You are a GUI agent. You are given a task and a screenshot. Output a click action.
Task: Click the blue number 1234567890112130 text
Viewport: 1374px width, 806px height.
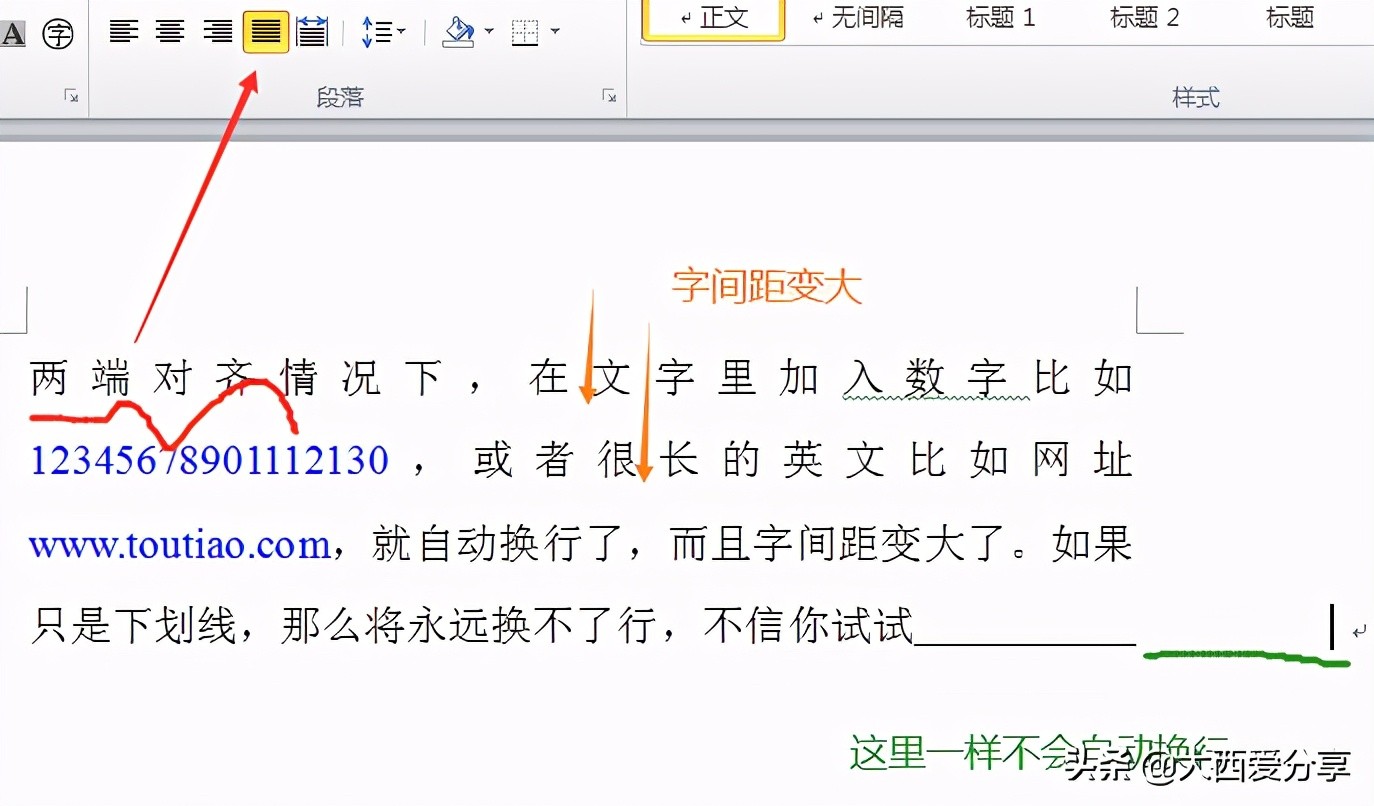pos(209,461)
